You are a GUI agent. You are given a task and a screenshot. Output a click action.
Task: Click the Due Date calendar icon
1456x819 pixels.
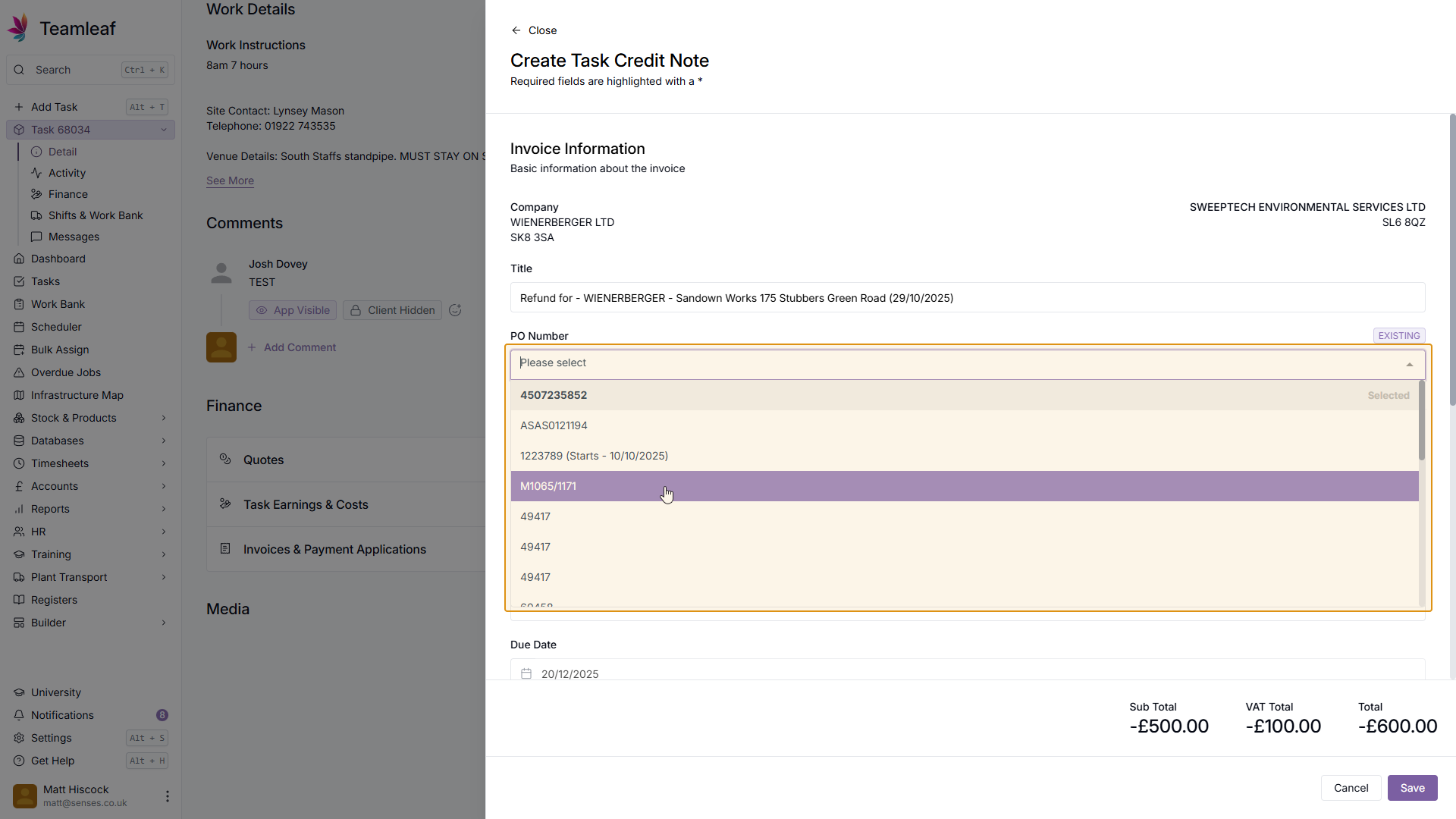click(x=526, y=673)
